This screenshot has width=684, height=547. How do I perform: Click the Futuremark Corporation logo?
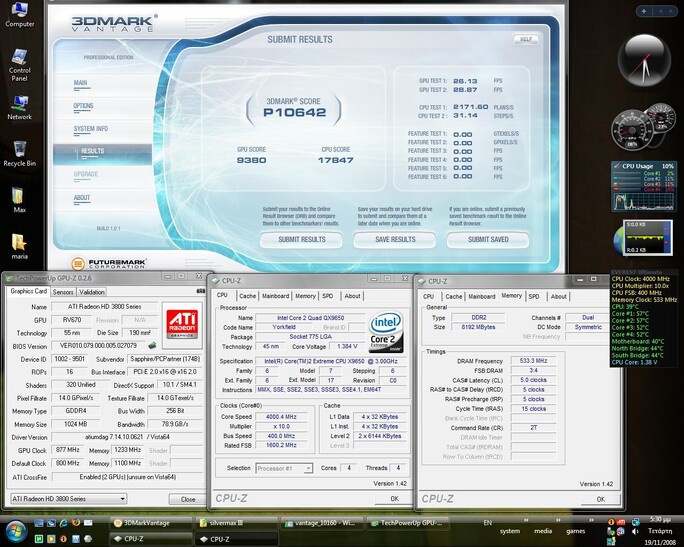click(x=108, y=263)
